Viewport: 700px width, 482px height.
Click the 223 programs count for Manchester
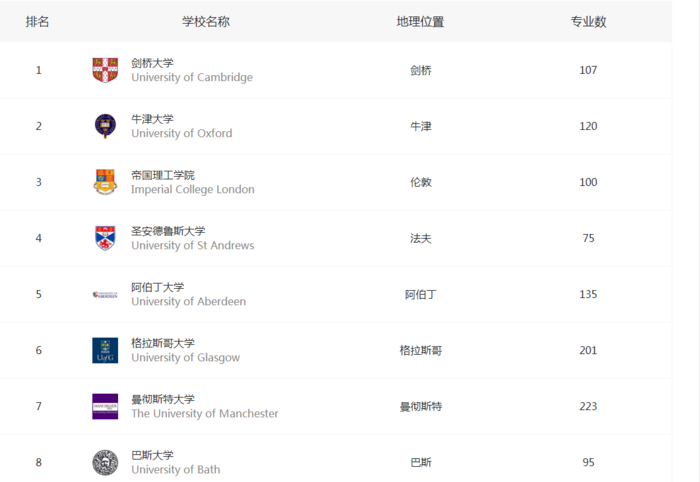point(588,406)
